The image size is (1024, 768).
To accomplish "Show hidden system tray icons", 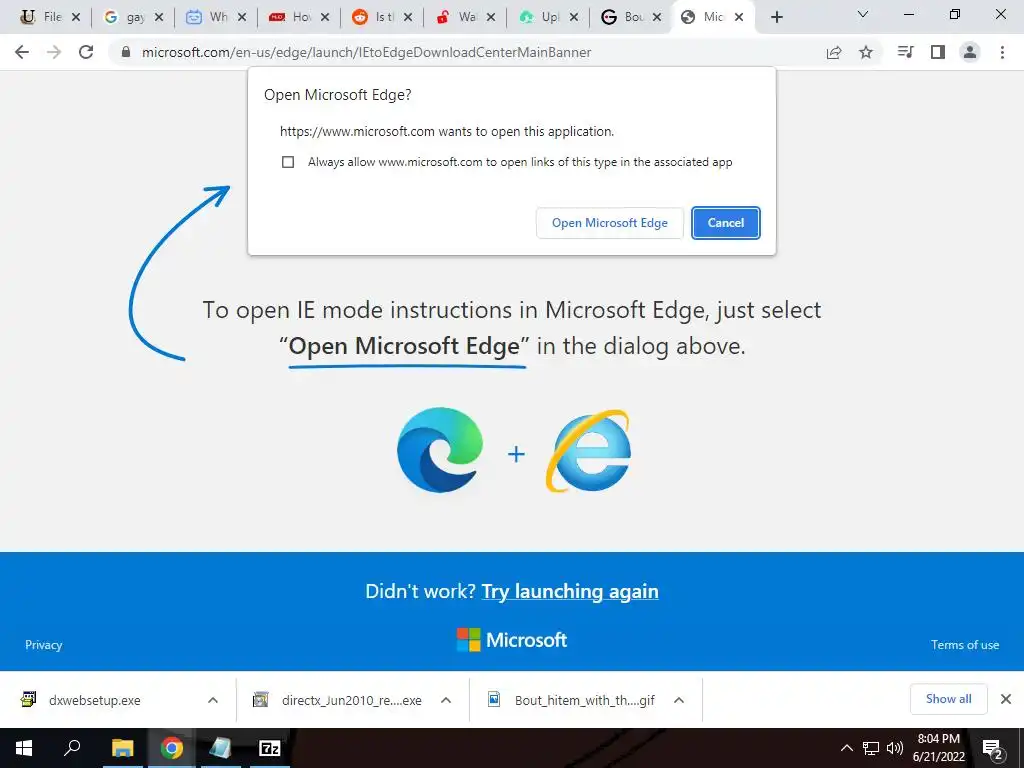I will pos(846,748).
